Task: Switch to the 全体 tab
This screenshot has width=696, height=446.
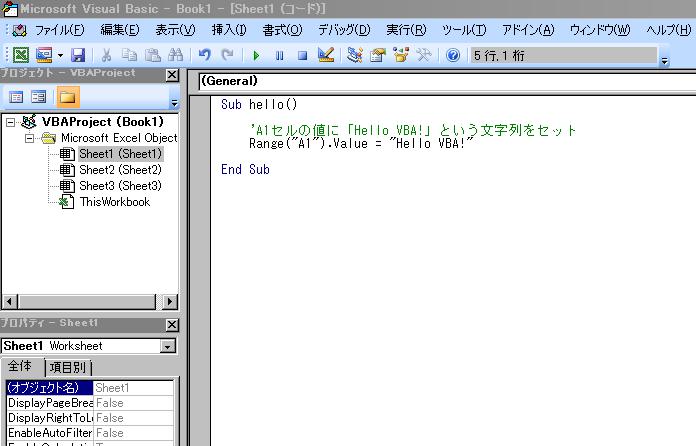Action: click(20, 367)
